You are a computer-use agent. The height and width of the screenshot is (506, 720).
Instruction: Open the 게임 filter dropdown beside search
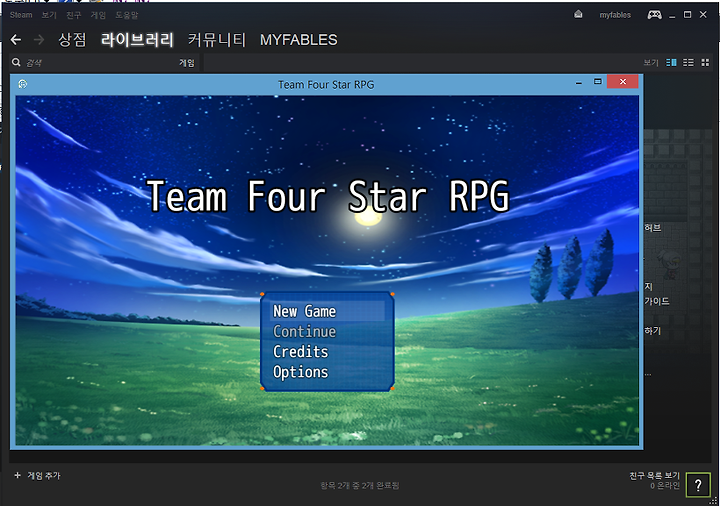point(187,63)
